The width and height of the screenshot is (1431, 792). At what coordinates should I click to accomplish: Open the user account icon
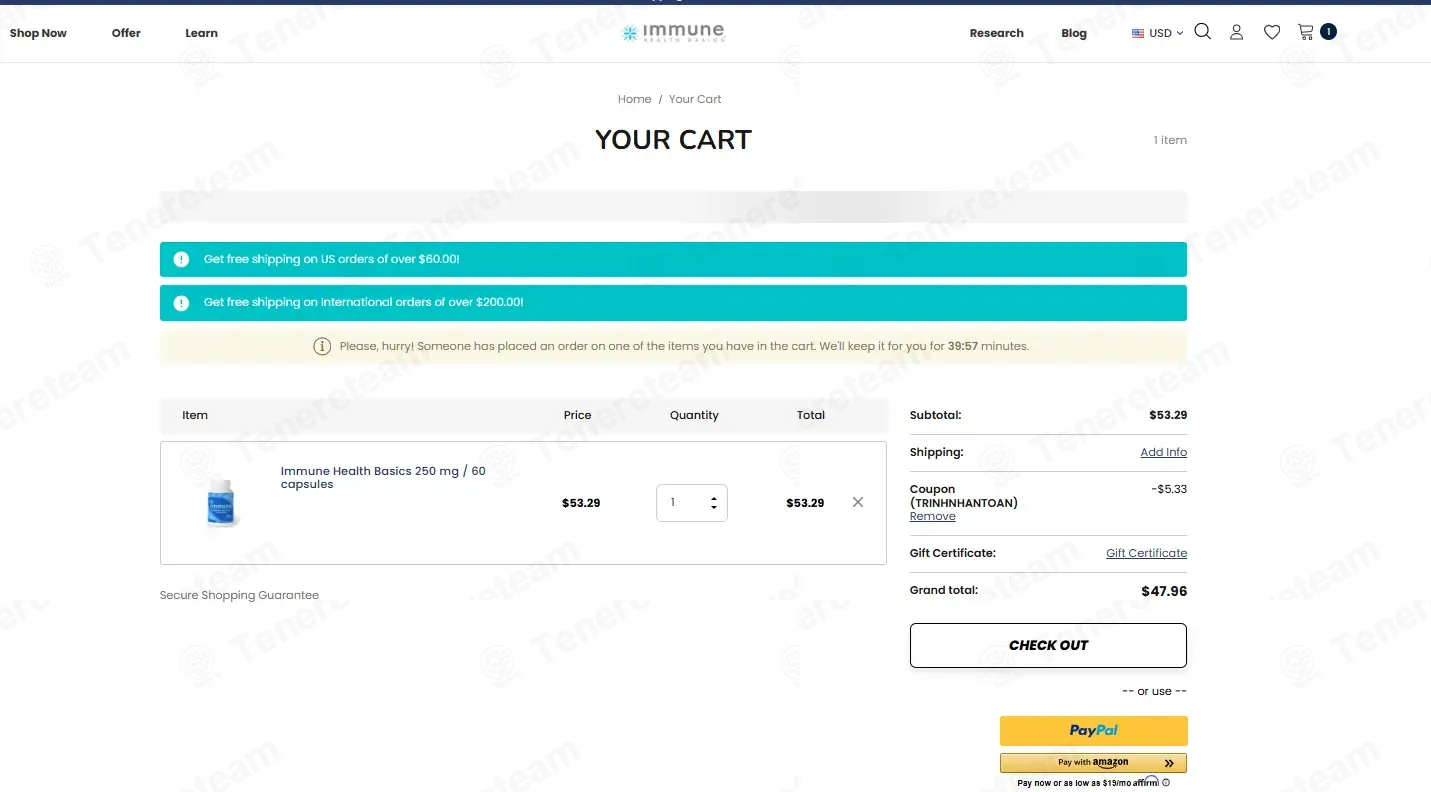coord(1236,32)
